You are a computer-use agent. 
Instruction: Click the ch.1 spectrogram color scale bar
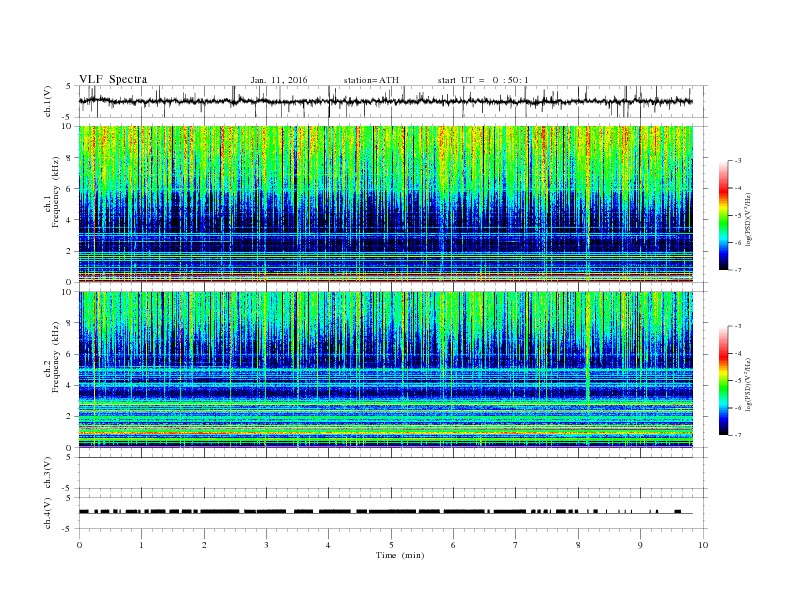tap(723, 215)
